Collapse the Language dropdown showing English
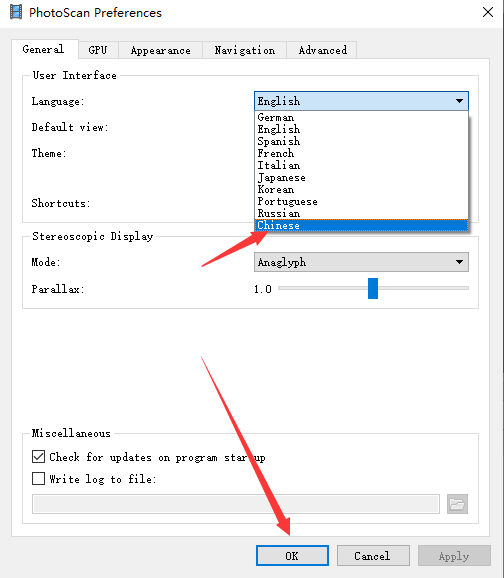Screen dimensions: 504x578 point(361,101)
